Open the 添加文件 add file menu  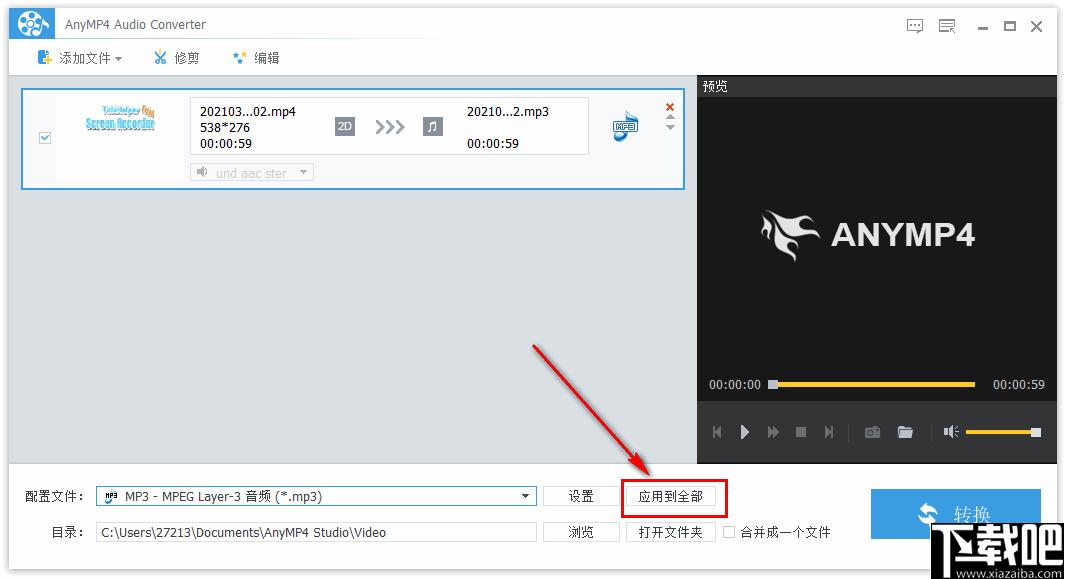80,58
